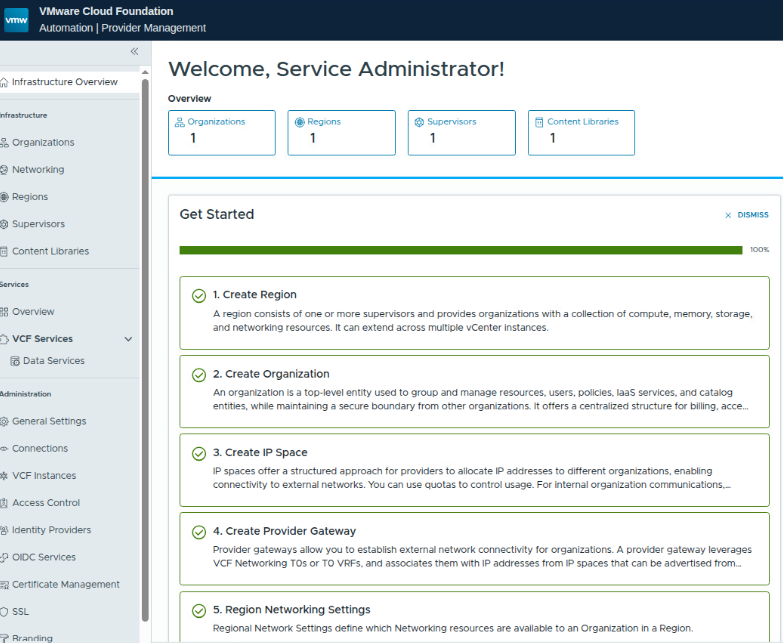The width and height of the screenshot is (783, 643).
Task: Dismiss the Get Started panel
Action: pos(747,215)
